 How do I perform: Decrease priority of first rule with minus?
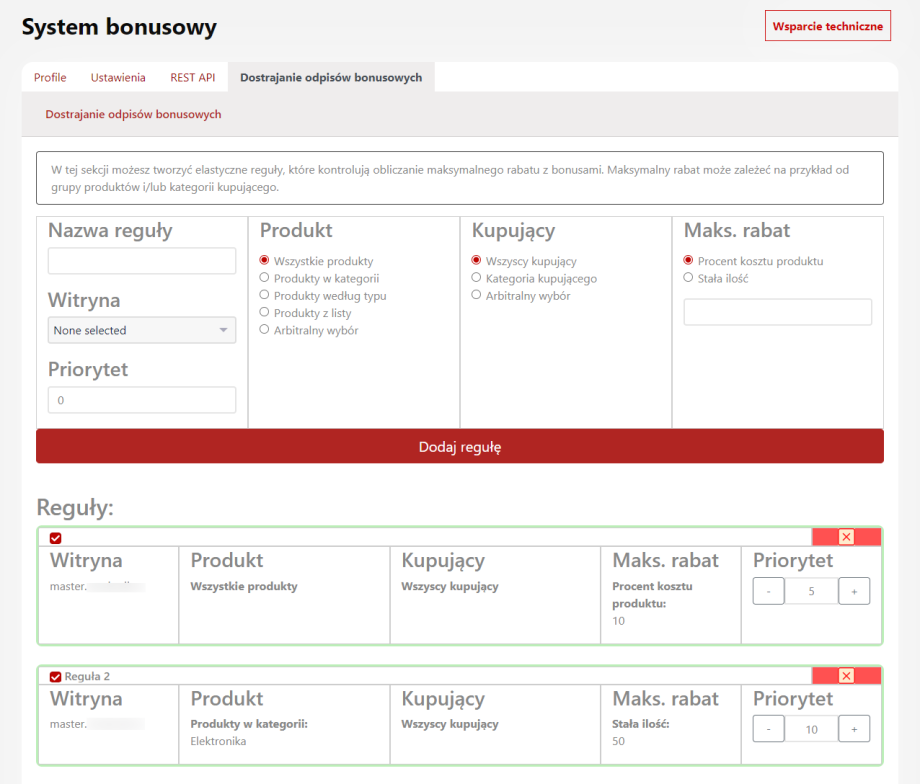tap(768, 591)
